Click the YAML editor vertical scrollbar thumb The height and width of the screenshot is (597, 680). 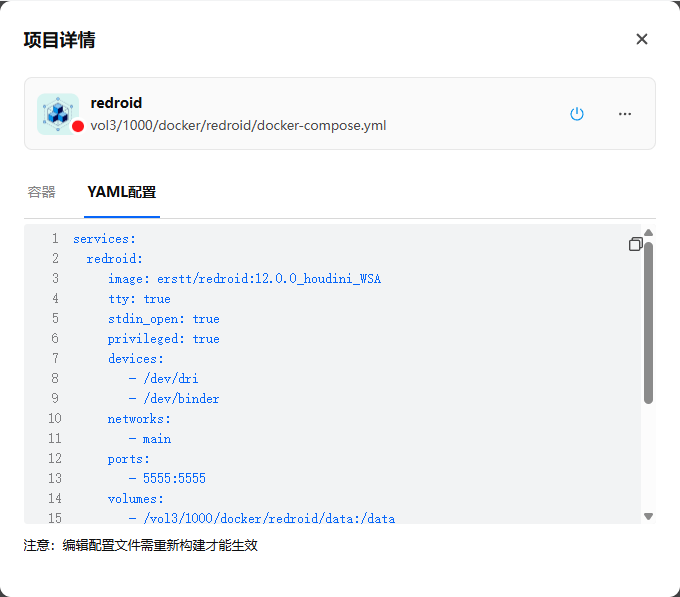[648, 323]
